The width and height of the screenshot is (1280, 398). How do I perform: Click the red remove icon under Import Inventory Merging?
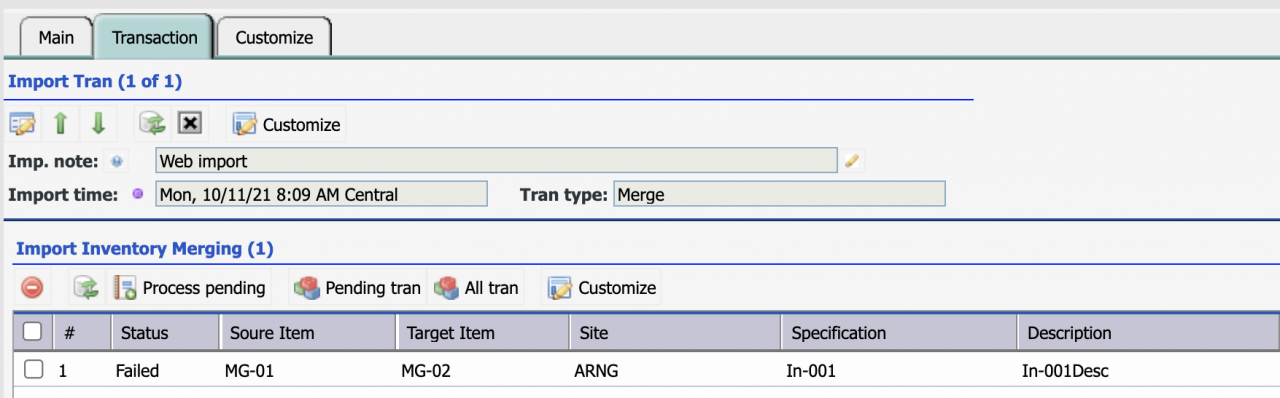[32, 288]
